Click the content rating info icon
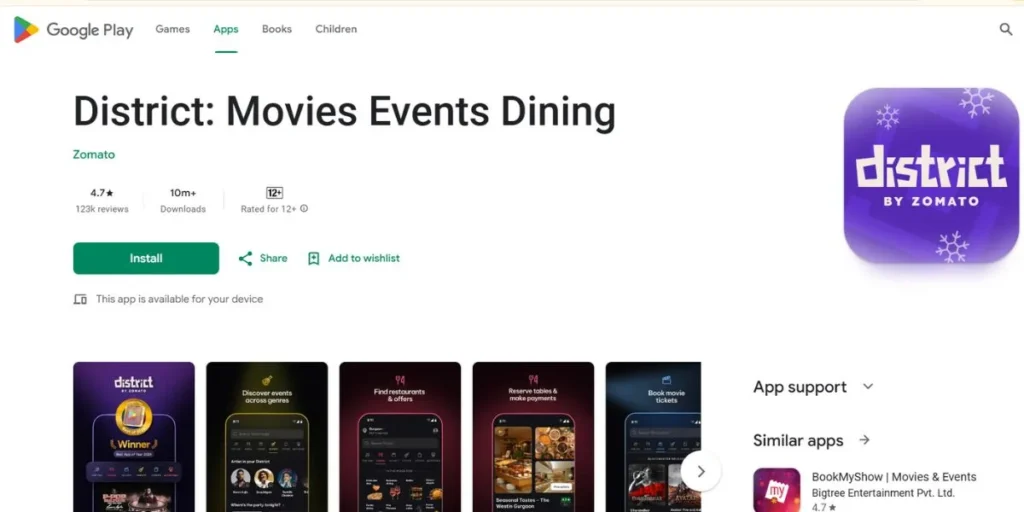Image resolution: width=1024 pixels, height=512 pixels. [x=304, y=209]
